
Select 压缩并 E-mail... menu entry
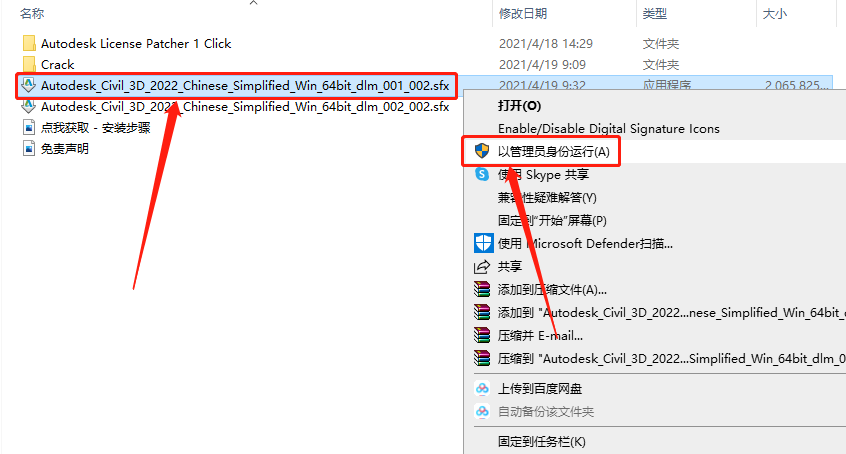[x=540, y=336]
